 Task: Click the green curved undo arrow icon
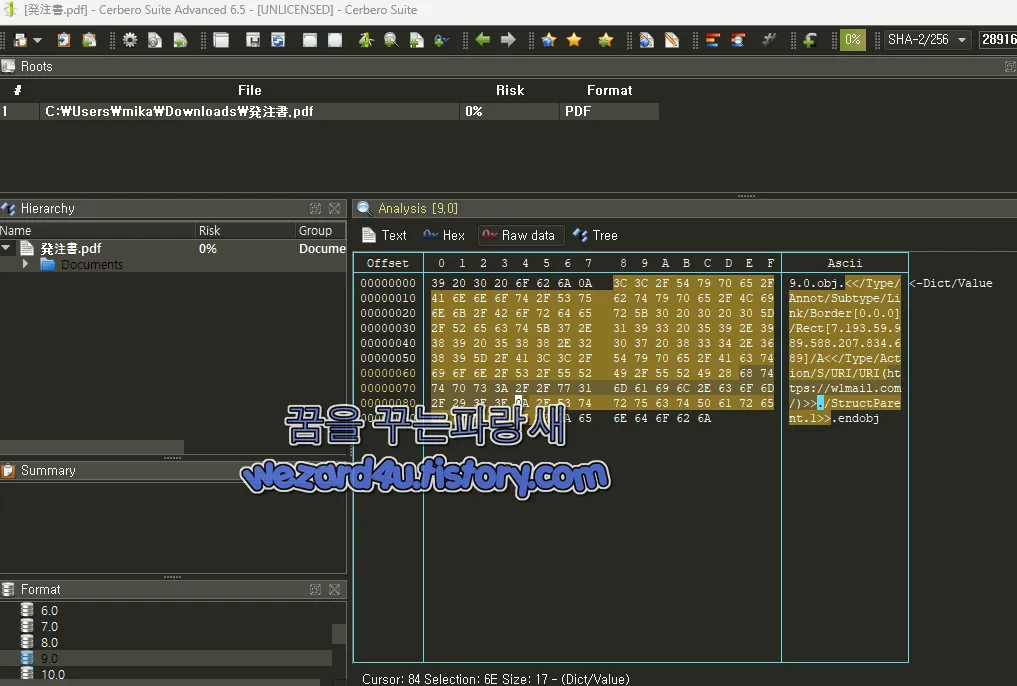809,40
